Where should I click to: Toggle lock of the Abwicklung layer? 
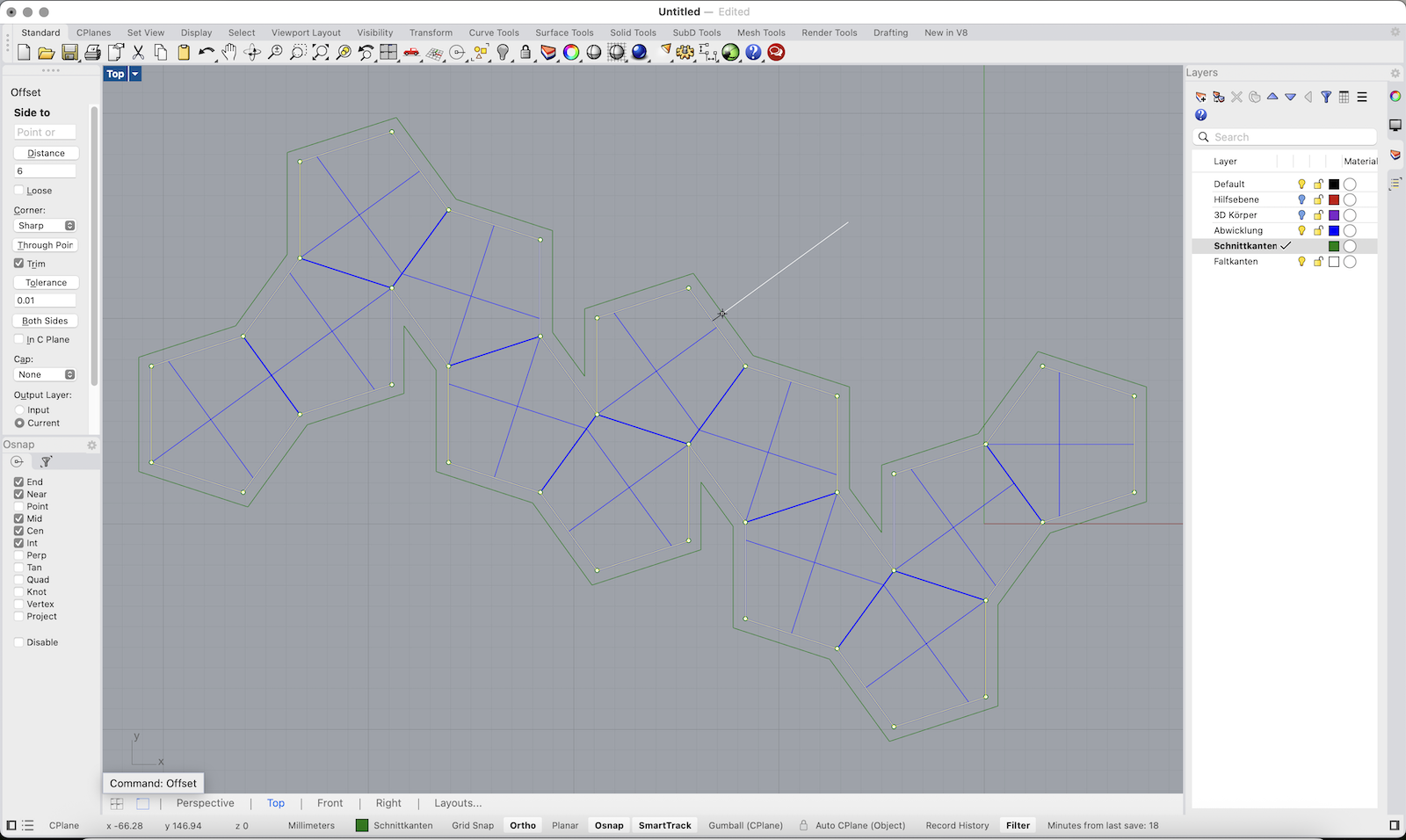click(x=1318, y=230)
